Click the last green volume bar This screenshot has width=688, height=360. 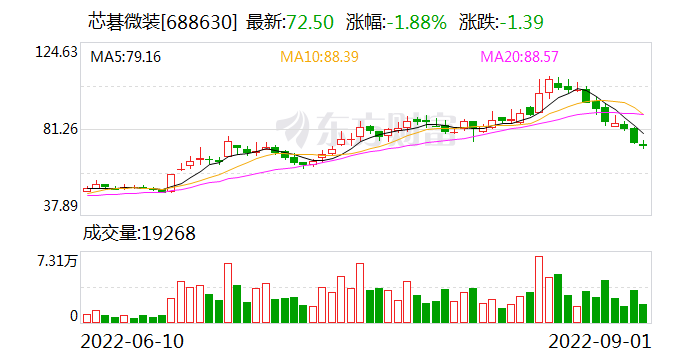point(643,313)
